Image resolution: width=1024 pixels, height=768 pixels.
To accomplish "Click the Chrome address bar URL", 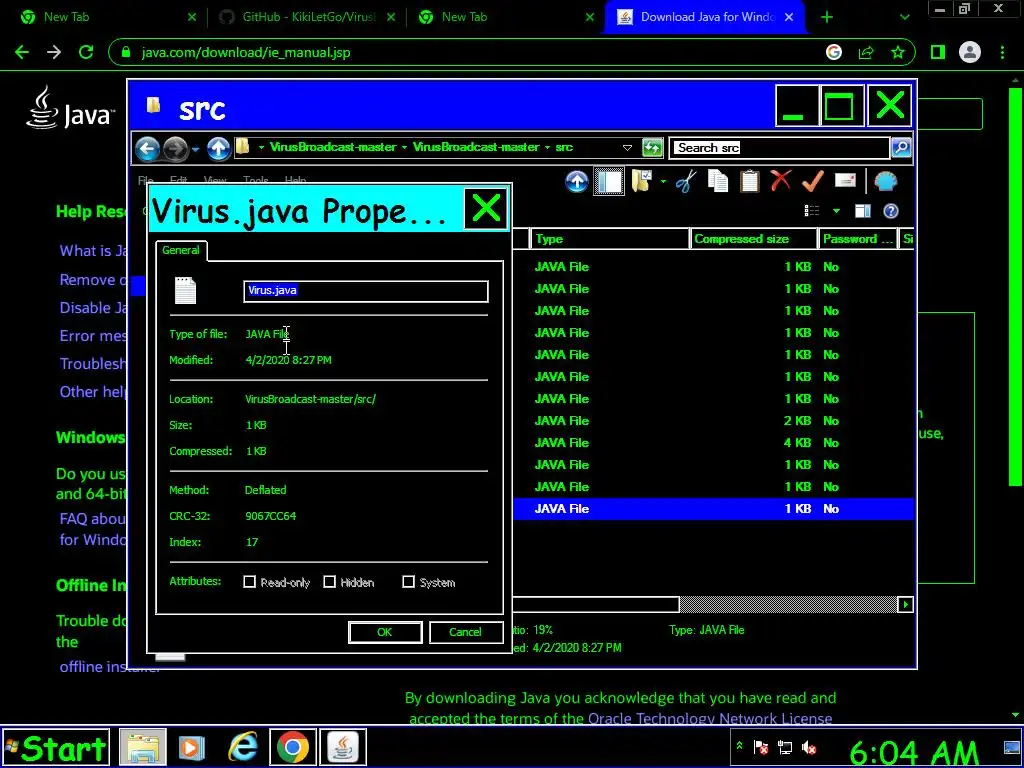I will pos(246,52).
